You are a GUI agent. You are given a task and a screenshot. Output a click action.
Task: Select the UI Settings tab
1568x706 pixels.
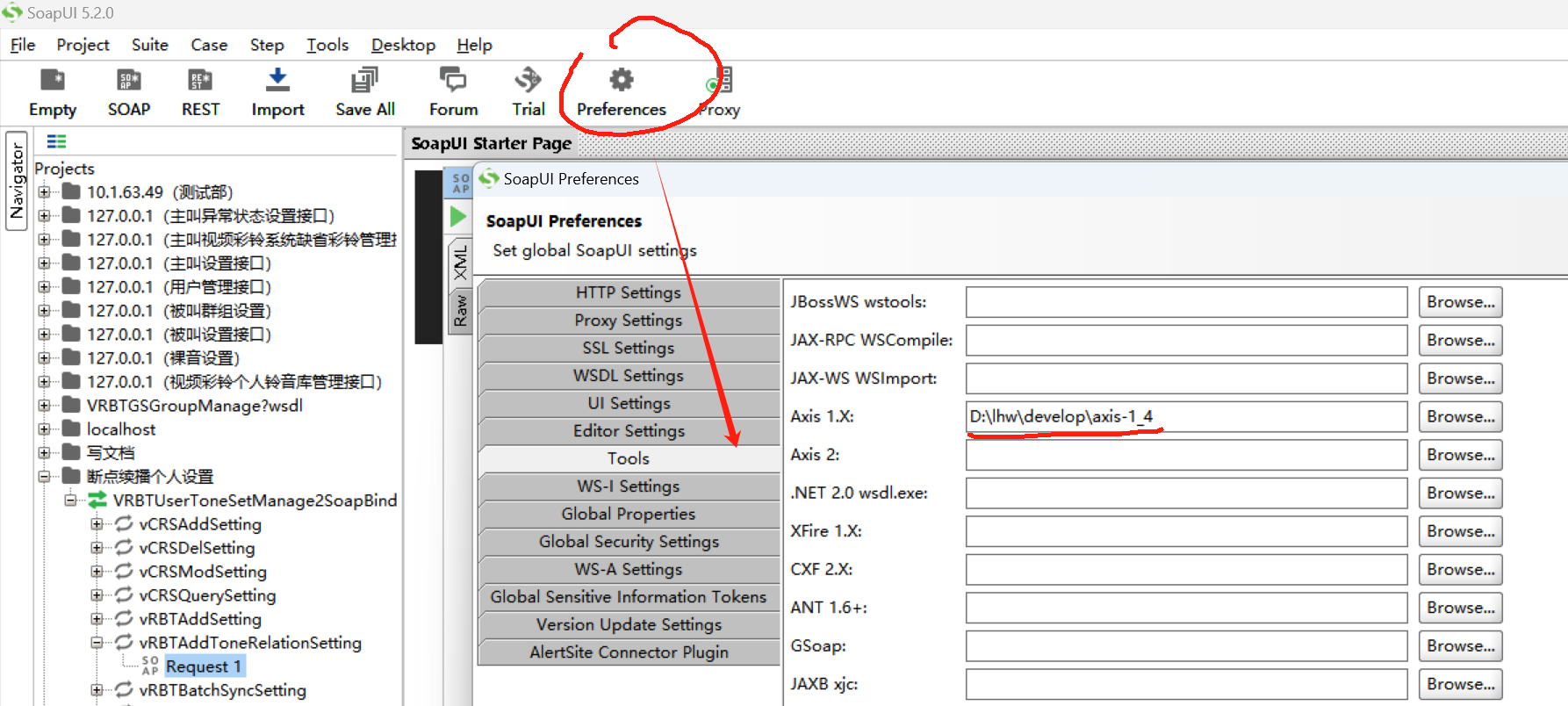629,403
